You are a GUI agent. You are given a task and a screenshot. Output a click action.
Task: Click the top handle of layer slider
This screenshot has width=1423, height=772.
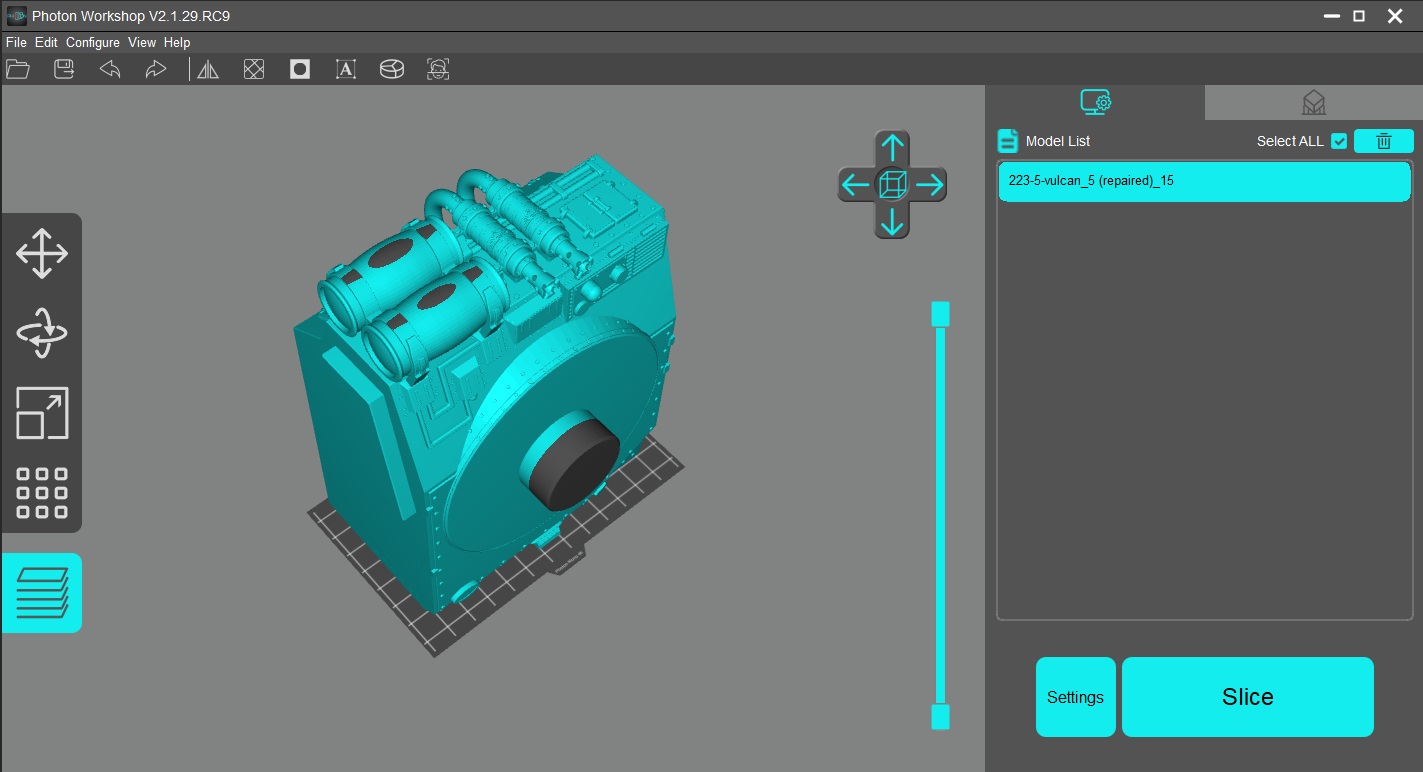coord(940,314)
